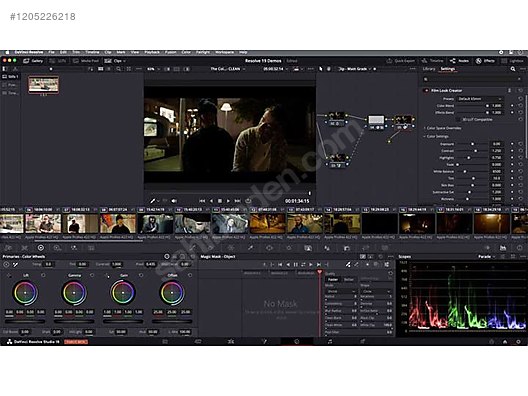Open the Magic Mask palette
Image resolution: width=528 pixels, height=396 pixels.
(x=308, y=248)
